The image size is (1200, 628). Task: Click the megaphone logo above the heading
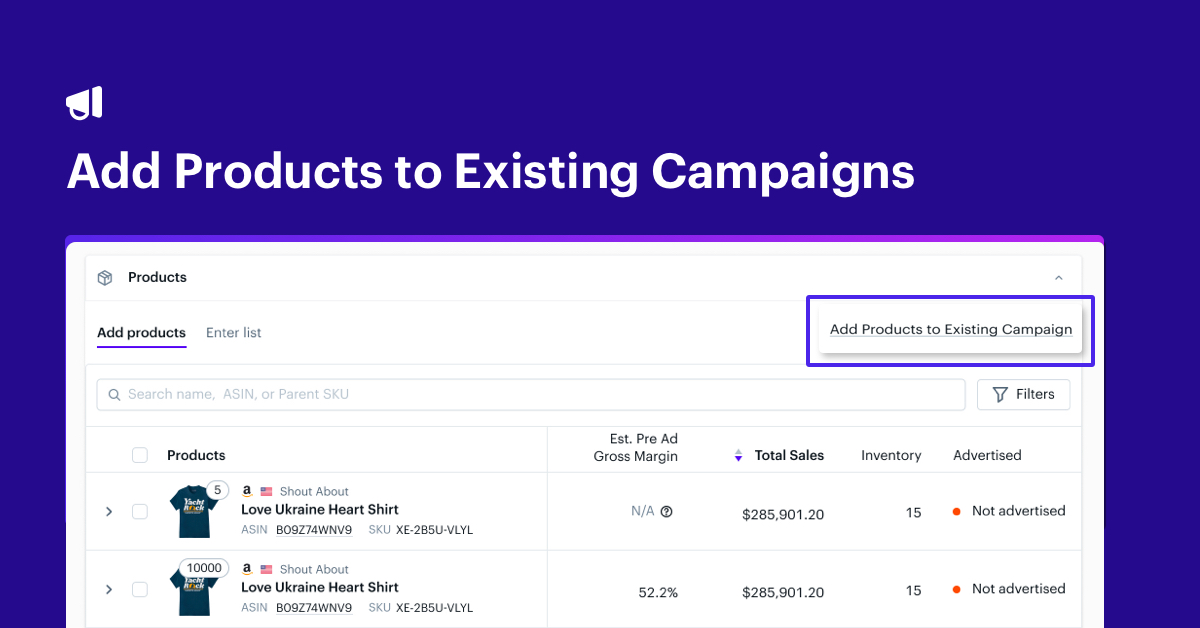(84, 101)
